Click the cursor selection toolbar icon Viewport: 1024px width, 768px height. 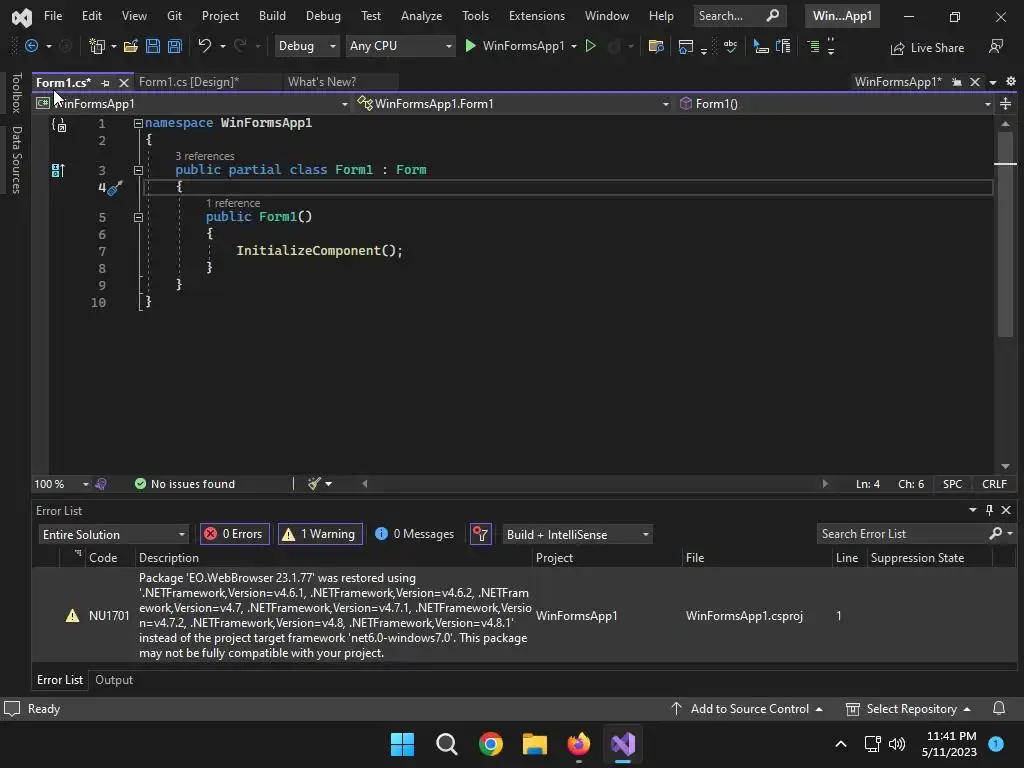[760, 46]
